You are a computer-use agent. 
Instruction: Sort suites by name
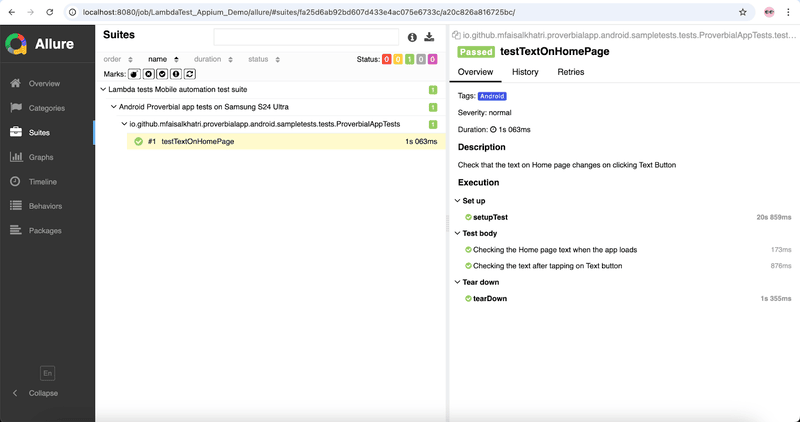(x=163, y=59)
